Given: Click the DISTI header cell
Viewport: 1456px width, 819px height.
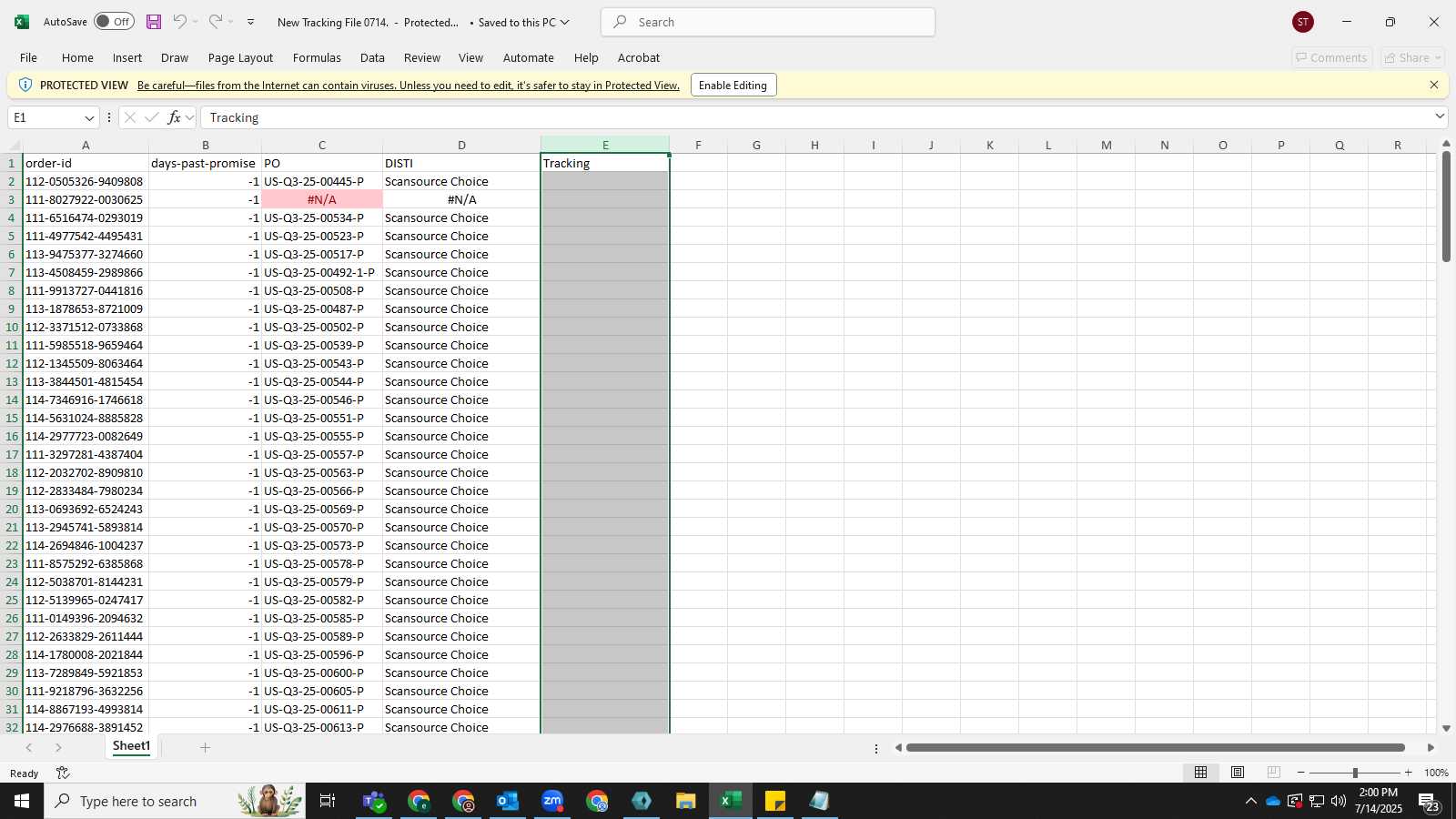Looking at the screenshot, I should [461, 163].
